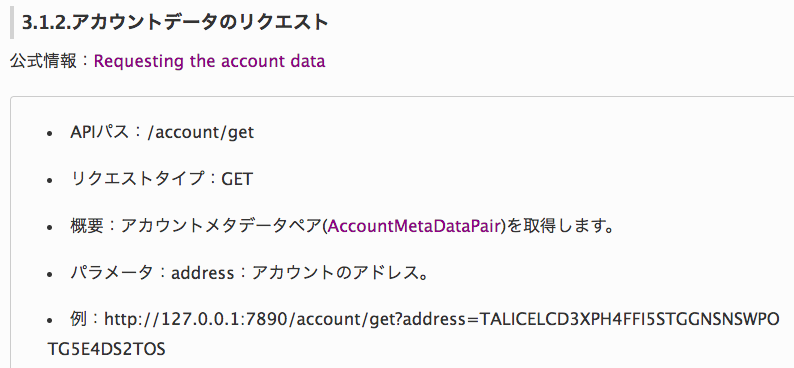Click the アカウントメタデータペア text
The width and height of the screenshot is (794, 368).
[221, 226]
